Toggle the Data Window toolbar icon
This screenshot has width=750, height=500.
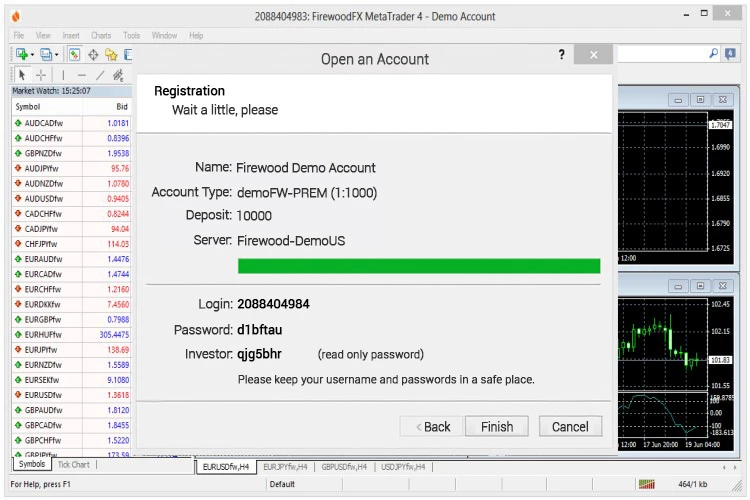point(93,55)
